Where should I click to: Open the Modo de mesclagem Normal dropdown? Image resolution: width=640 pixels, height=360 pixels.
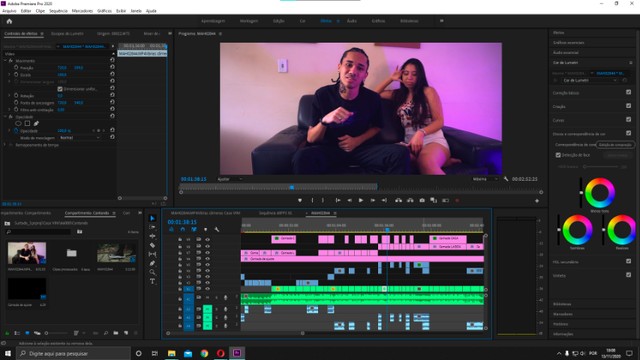click(79, 138)
